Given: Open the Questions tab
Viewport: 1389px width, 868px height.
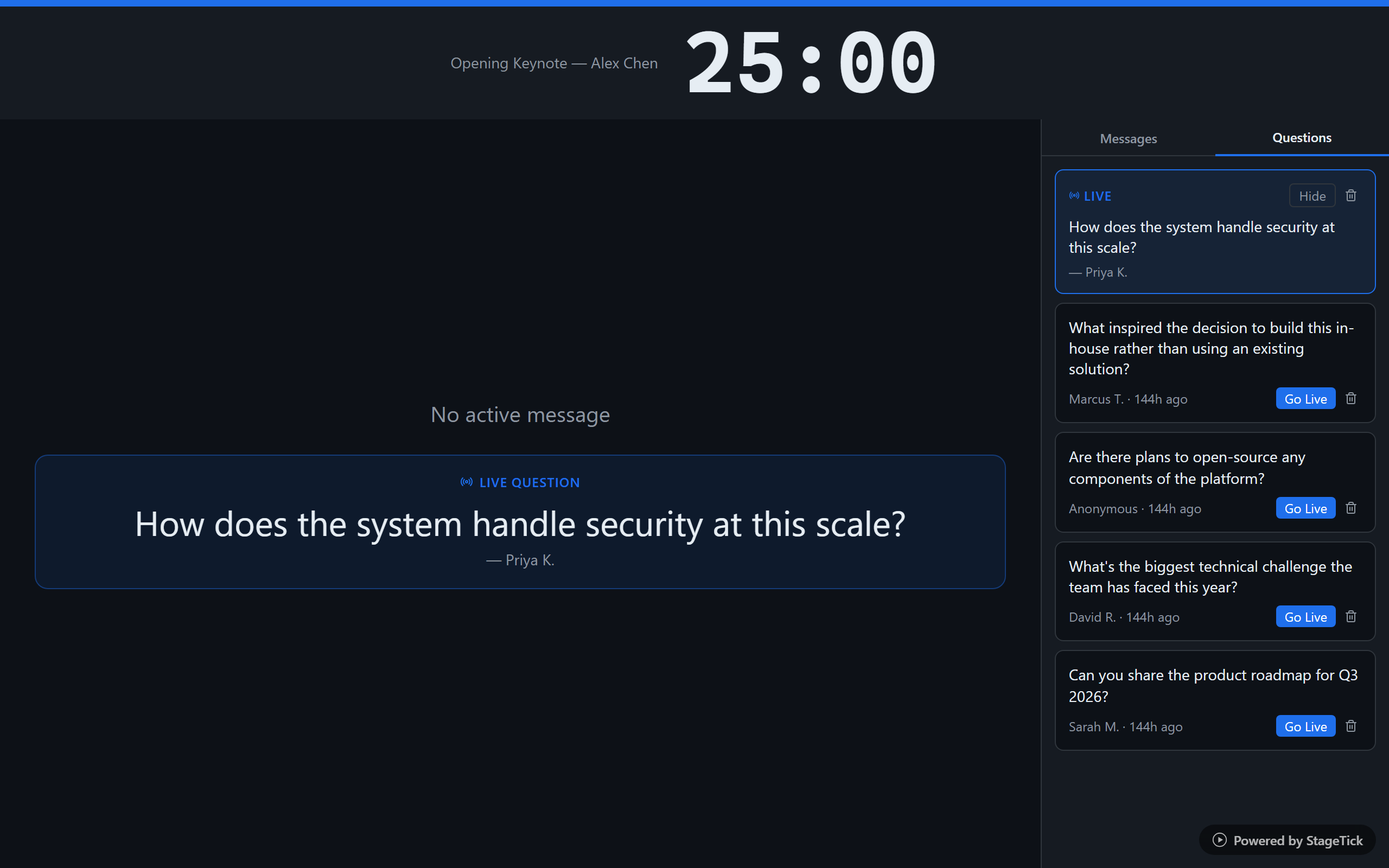Looking at the screenshot, I should [x=1301, y=138].
